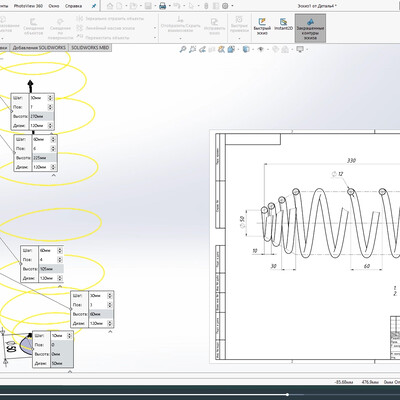The image size is (400, 400).
Task: Click Исправить эскиз tool
Action: pos(215,27)
